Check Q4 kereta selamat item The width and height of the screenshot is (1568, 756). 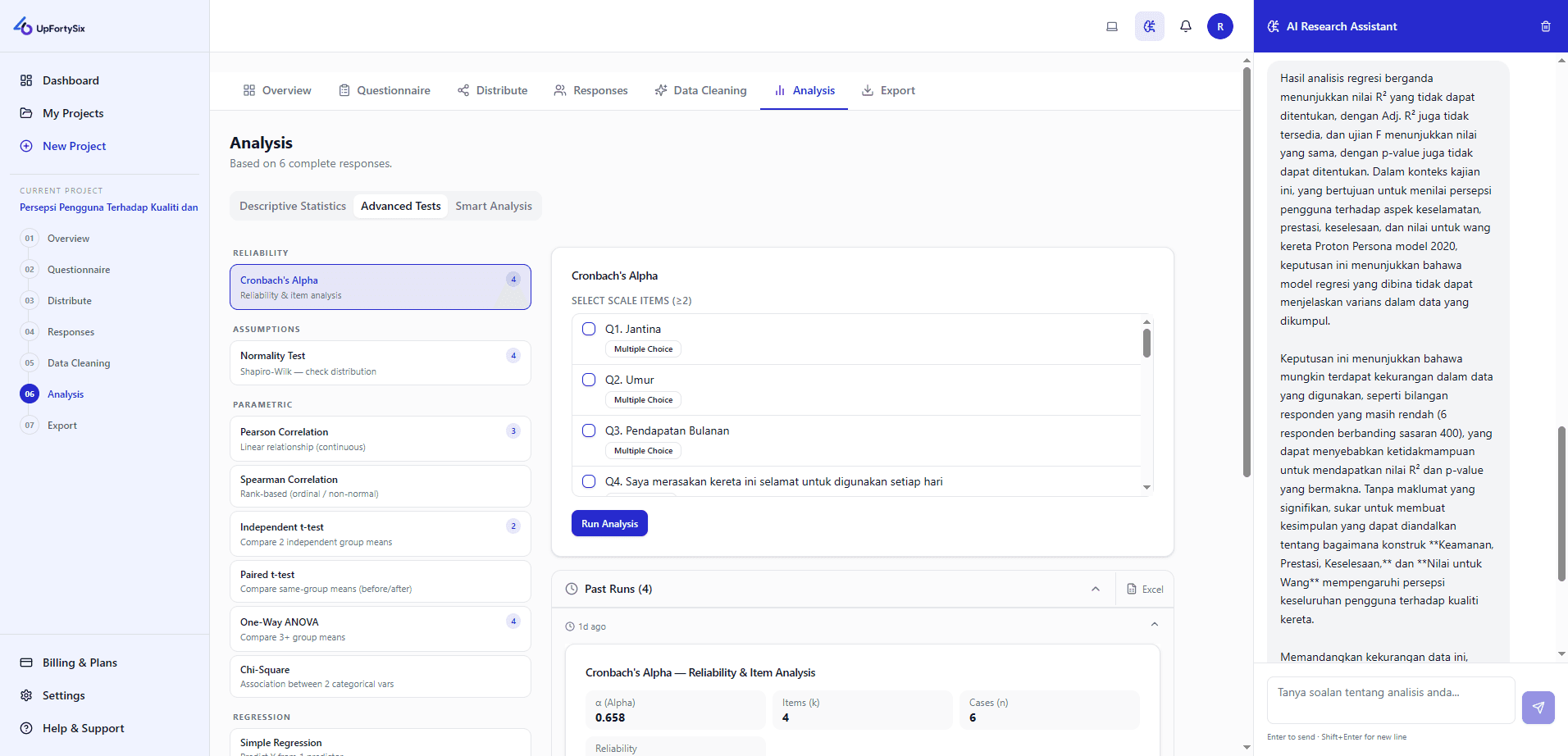(x=589, y=481)
